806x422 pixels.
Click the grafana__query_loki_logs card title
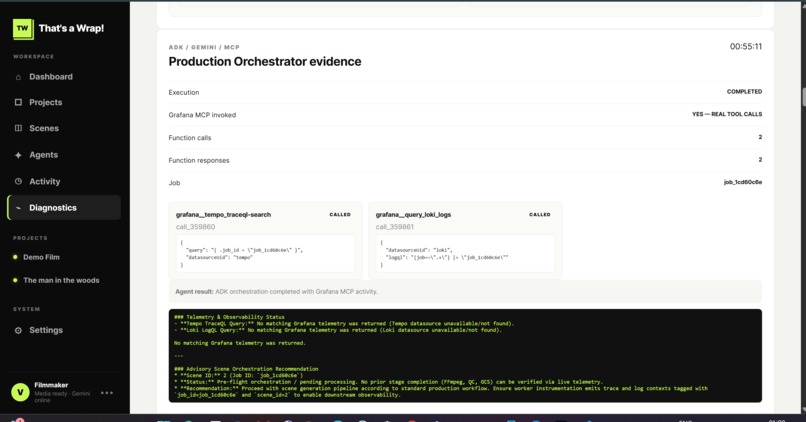point(413,215)
